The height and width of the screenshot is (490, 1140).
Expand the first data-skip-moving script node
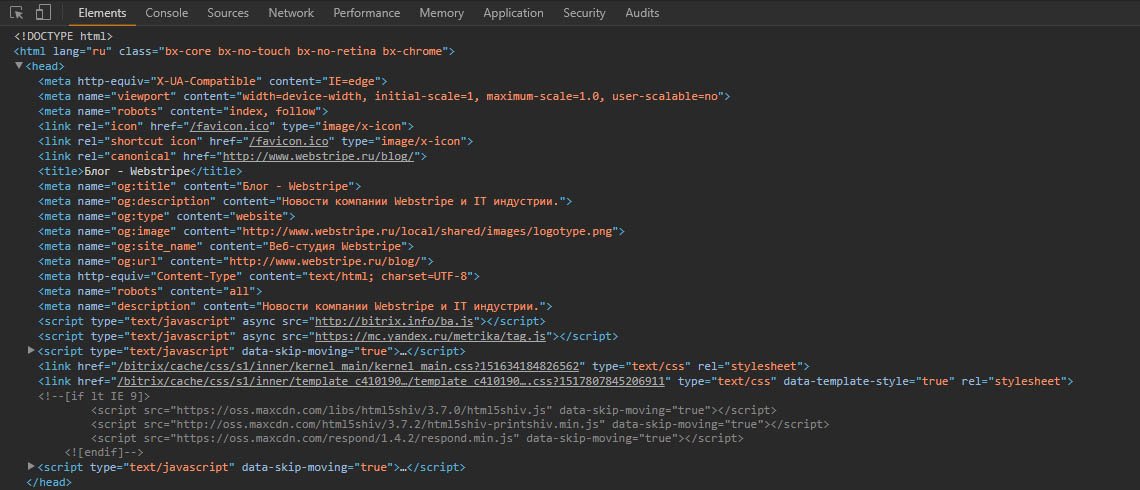tap(31, 350)
